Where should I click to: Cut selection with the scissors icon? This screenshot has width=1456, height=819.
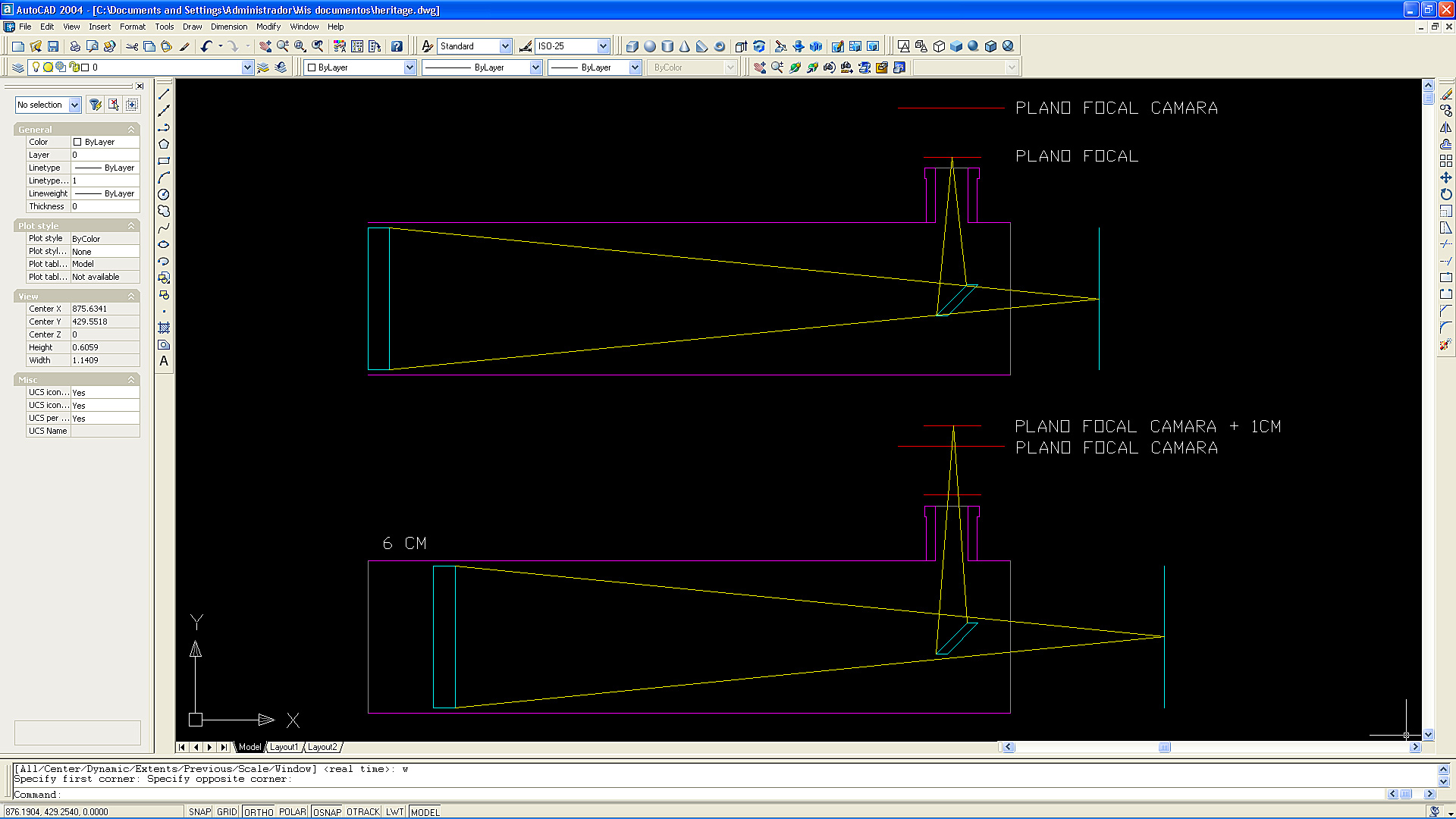tap(132, 46)
